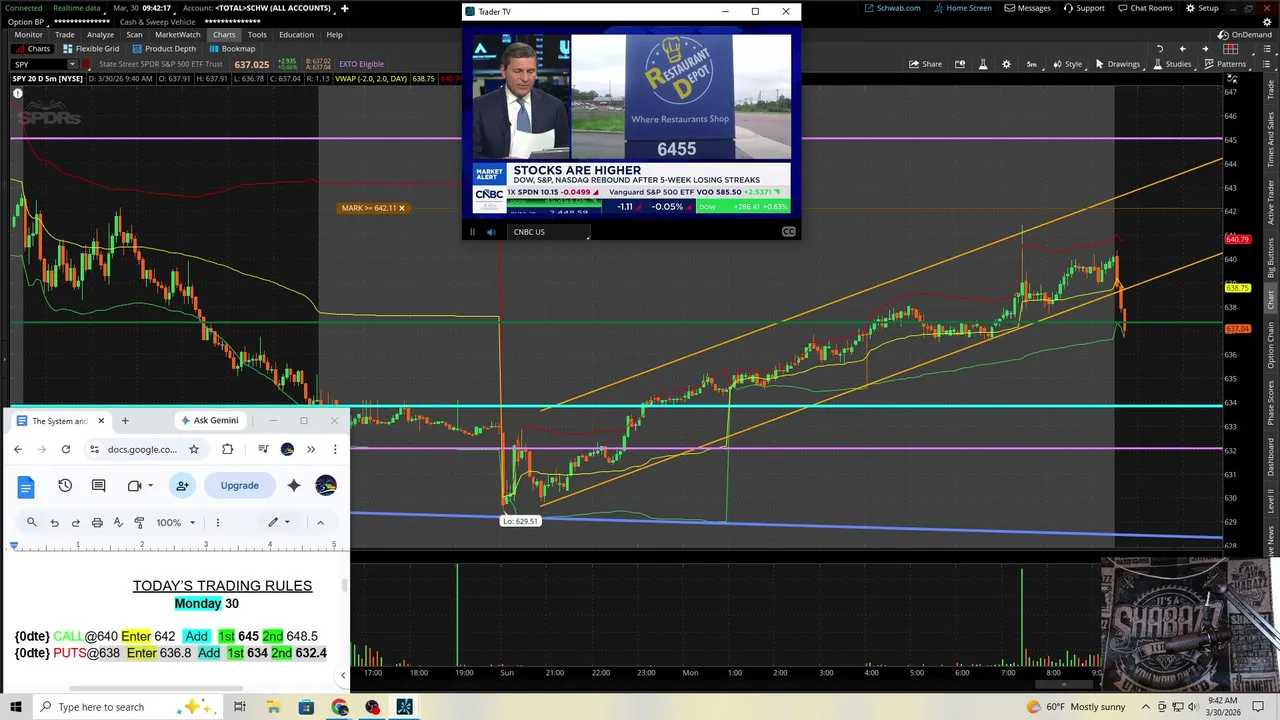Open Gemini sparkle icon in Docs
Image resolution: width=1280 pixels, height=720 pixels.
[x=293, y=485]
